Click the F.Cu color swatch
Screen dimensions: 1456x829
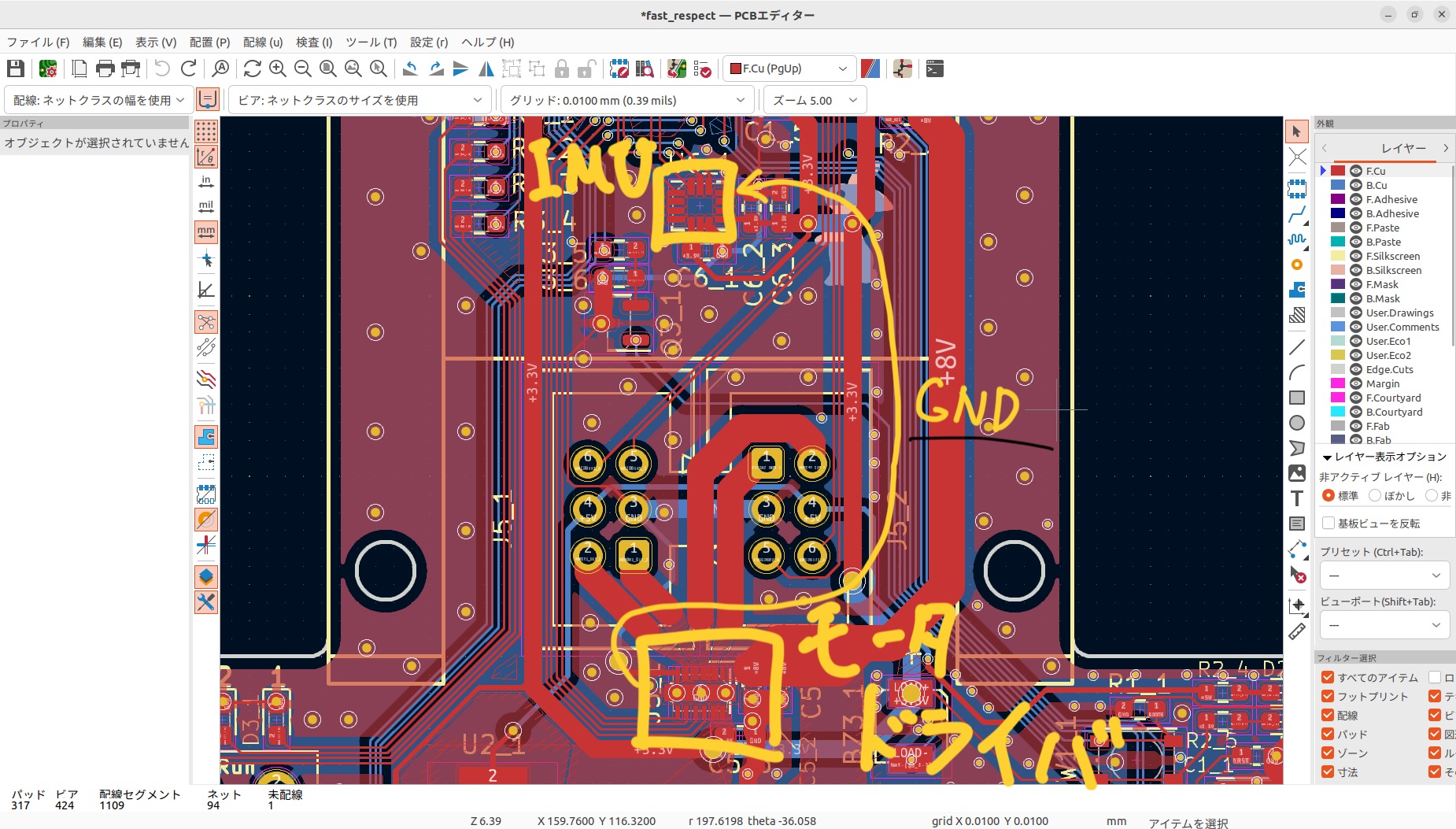coord(1338,171)
